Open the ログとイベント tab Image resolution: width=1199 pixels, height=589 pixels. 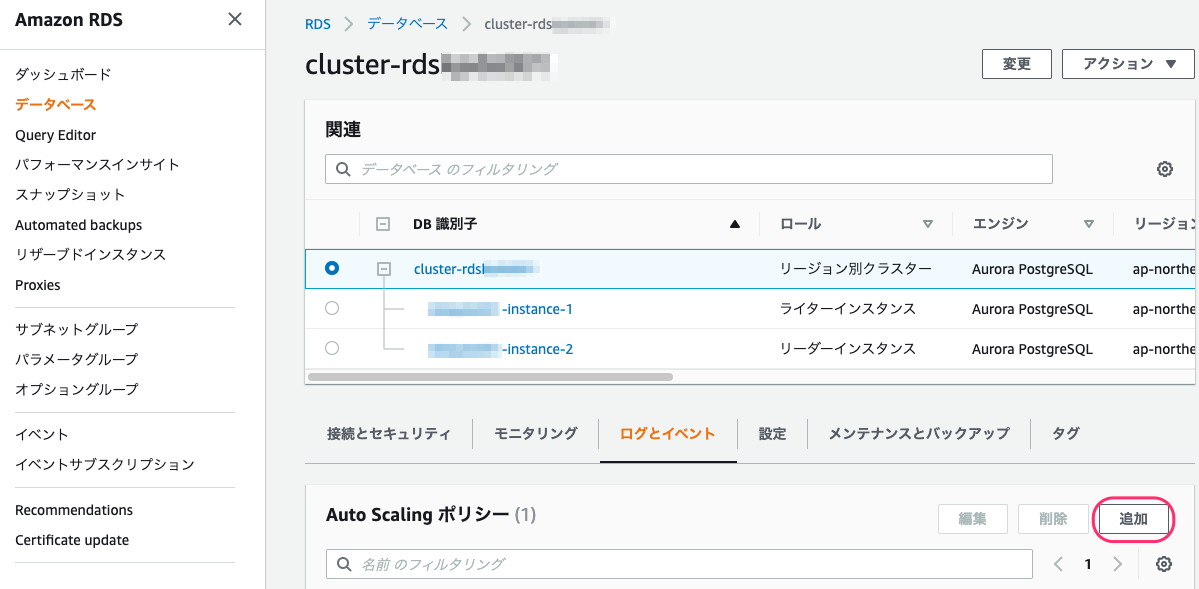(668, 434)
